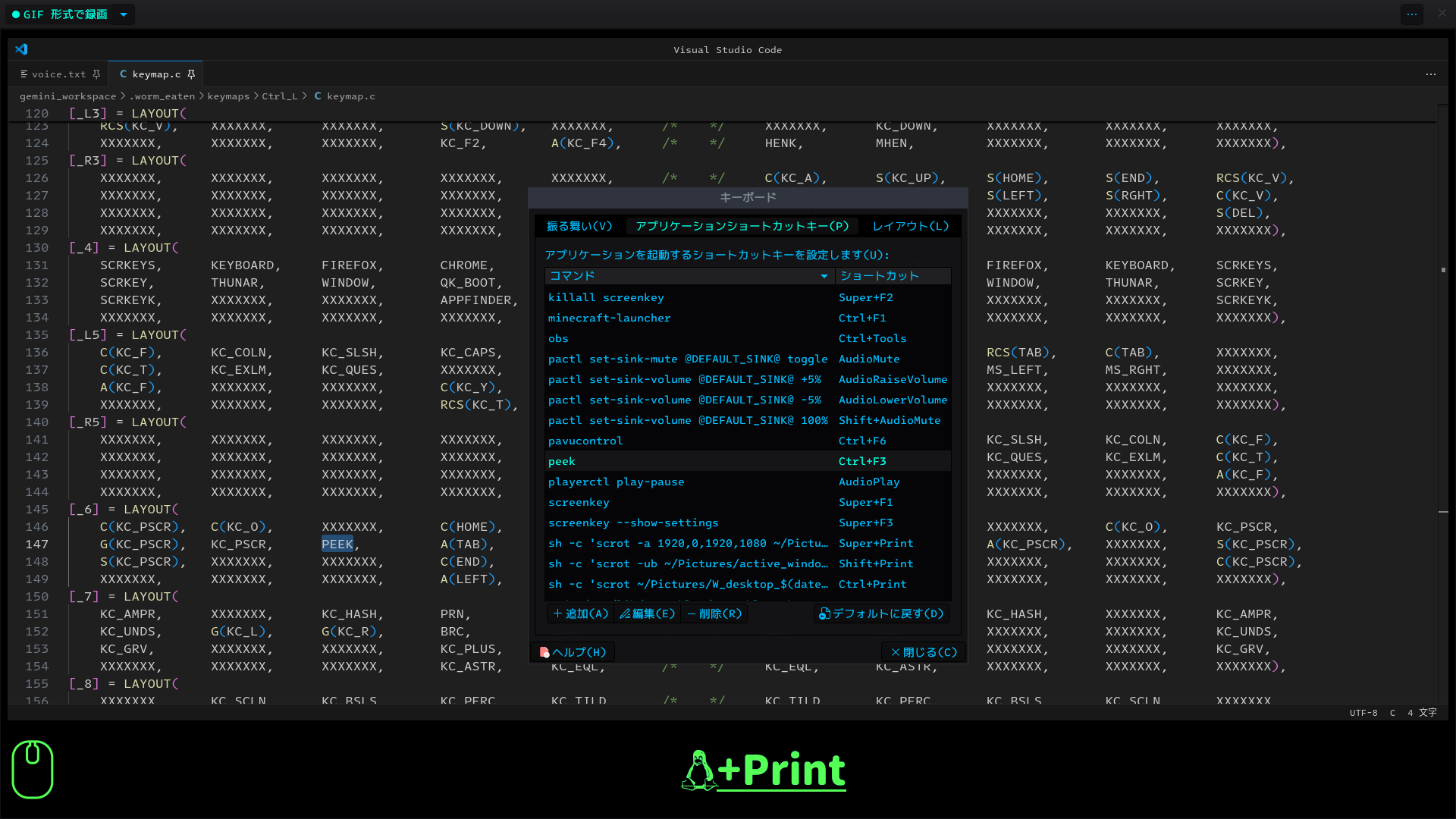Click the 削除(R) remove shortcut button
Image resolution: width=1456 pixels, height=819 pixels.
pyautogui.click(x=714, y=613)
